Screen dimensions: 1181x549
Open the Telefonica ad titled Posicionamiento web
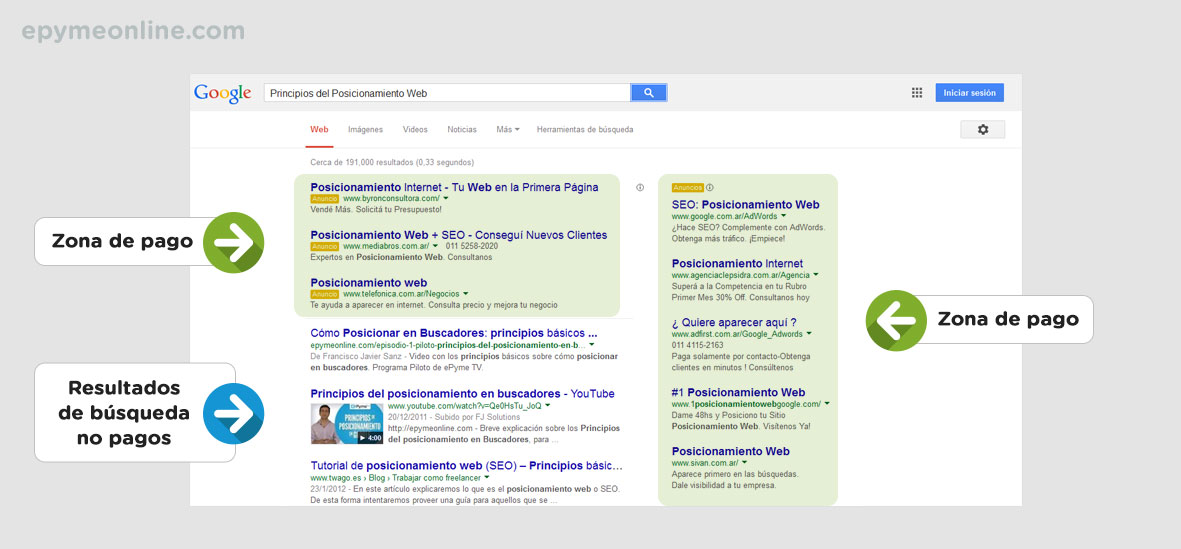point(368,282)
